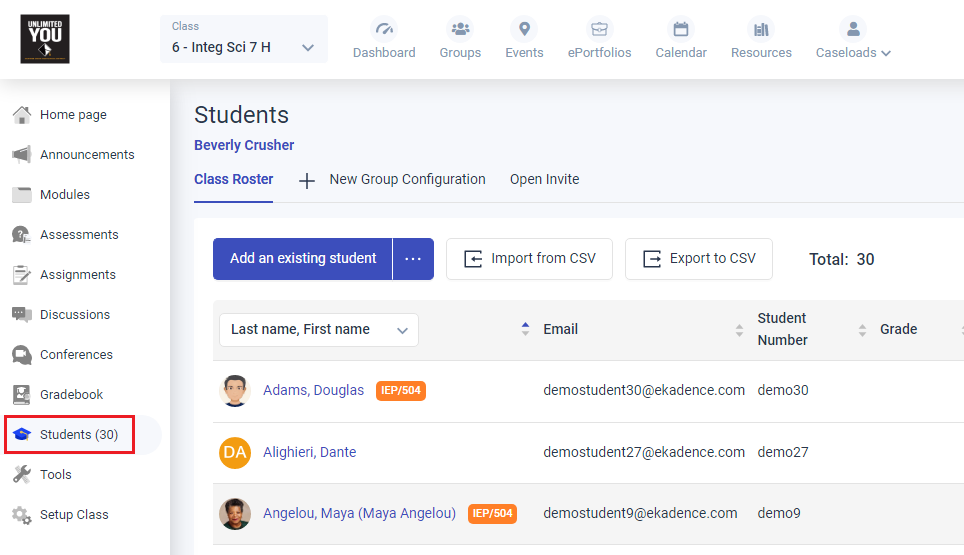Click the Assignments pencil-paper icon

pos(22,275)
